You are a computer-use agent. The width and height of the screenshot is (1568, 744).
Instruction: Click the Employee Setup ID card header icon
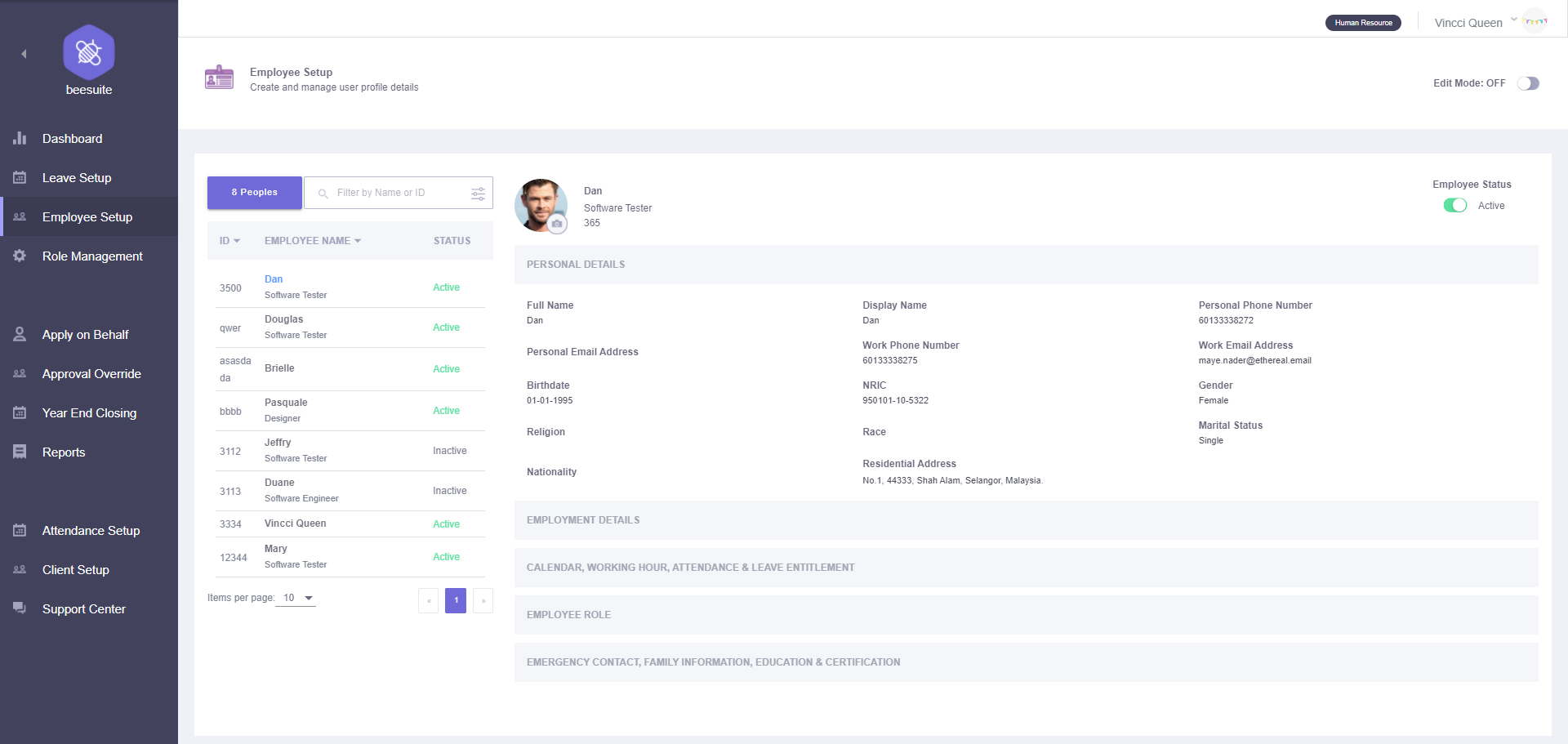(219, 78)
